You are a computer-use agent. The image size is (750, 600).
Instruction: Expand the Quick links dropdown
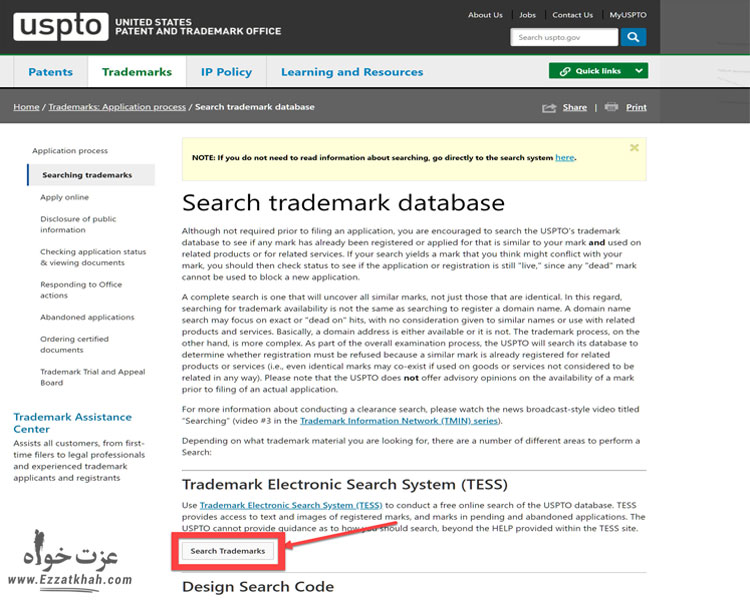click(598, 71)
